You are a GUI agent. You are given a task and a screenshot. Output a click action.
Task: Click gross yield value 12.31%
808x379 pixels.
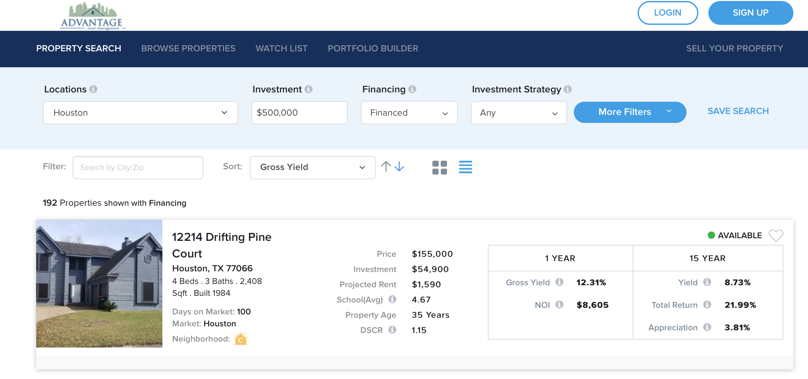(591, 283)
